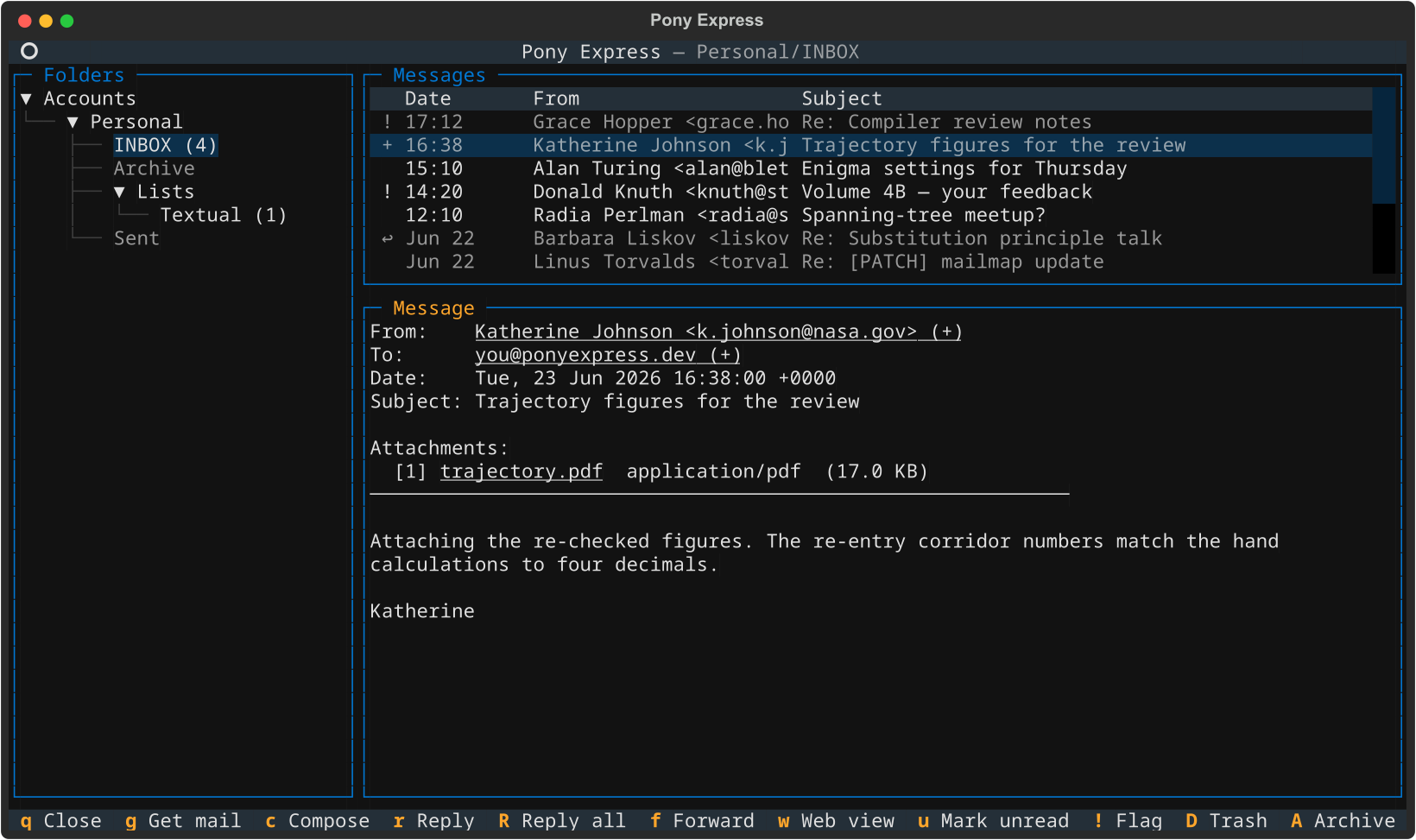Select the Grace Hopper Compiler review notes message
The width and height of the screenshot is (1416, 840).
(870, 123)
